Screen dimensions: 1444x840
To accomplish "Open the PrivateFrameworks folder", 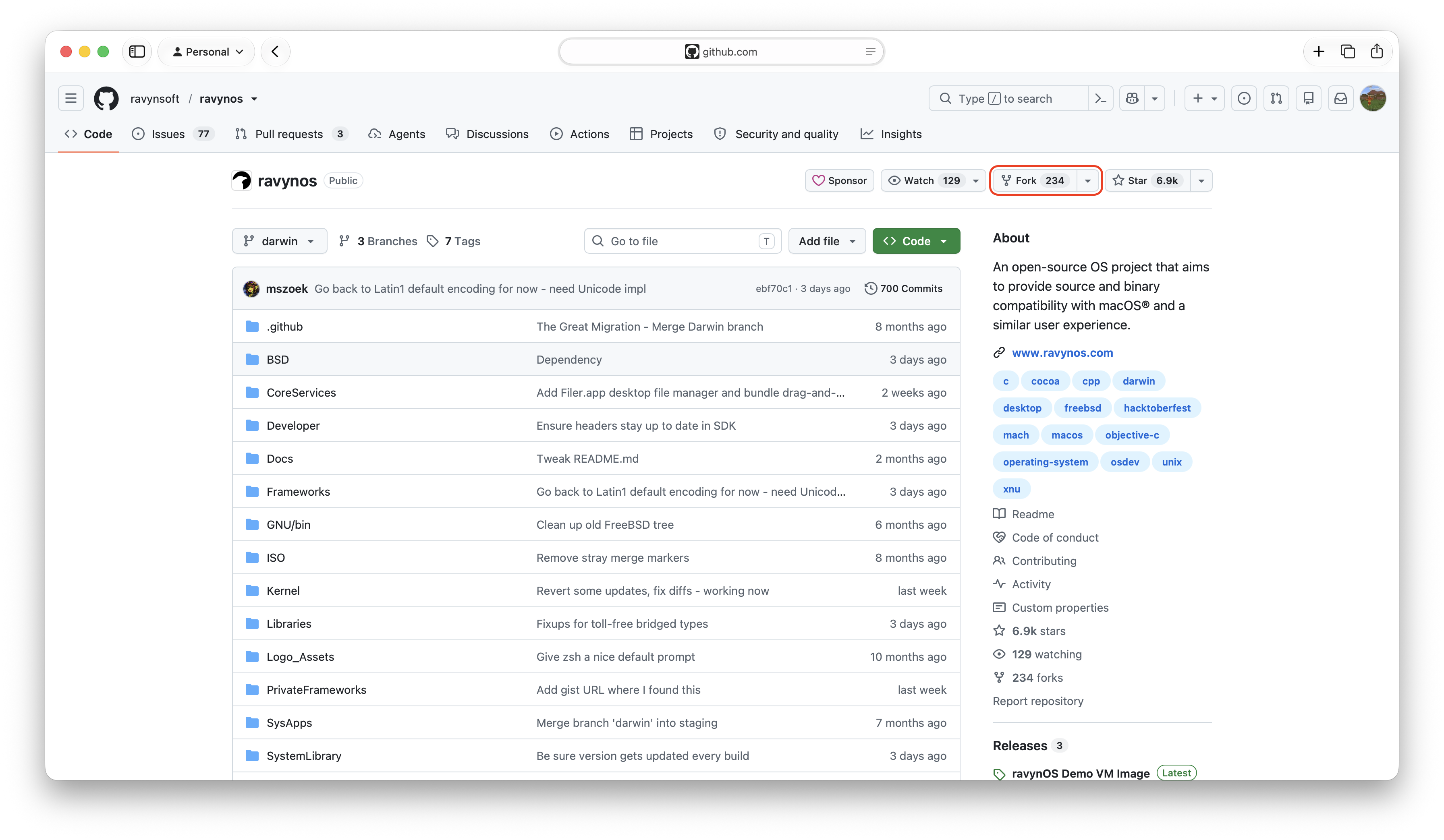I will (316, 689).
